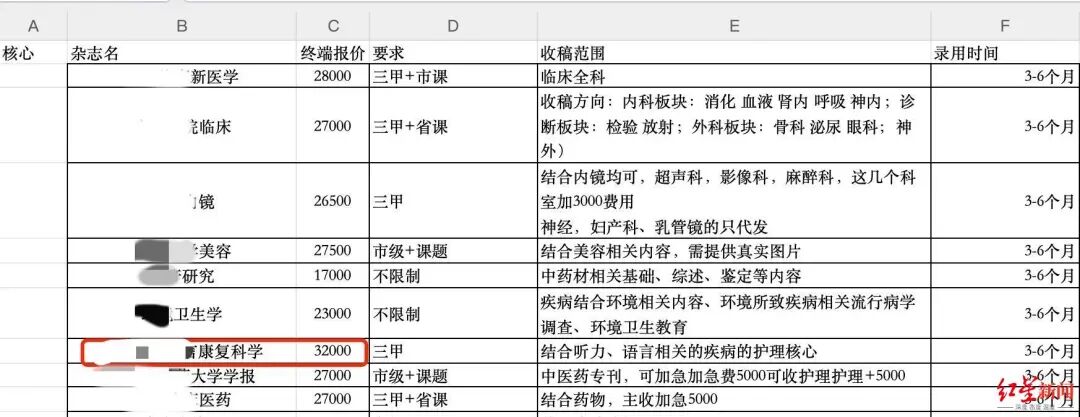Select column A header
This screenshot has width=1080, height=417.
(34, 24)
